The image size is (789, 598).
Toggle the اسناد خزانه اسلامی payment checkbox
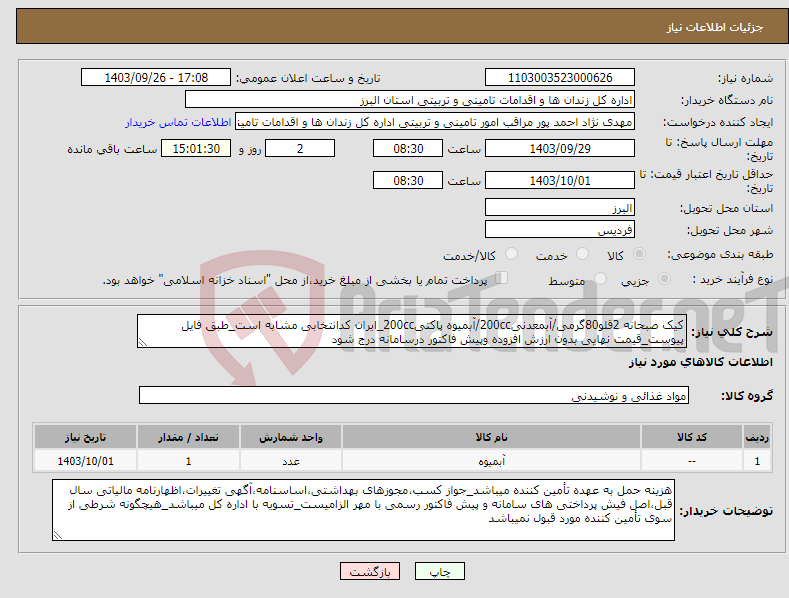coord(502,278)
